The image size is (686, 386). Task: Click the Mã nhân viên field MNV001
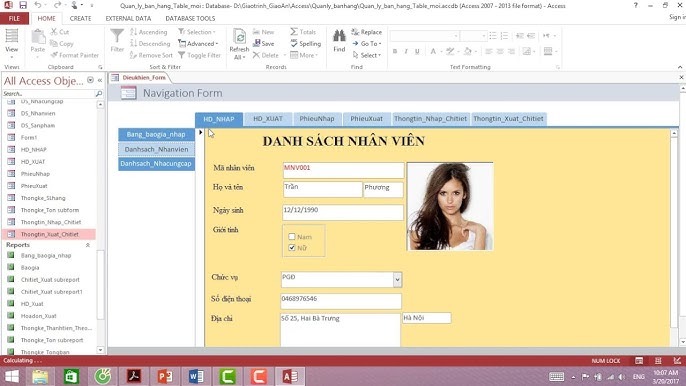pyautogui.click(x=343, y=170)
